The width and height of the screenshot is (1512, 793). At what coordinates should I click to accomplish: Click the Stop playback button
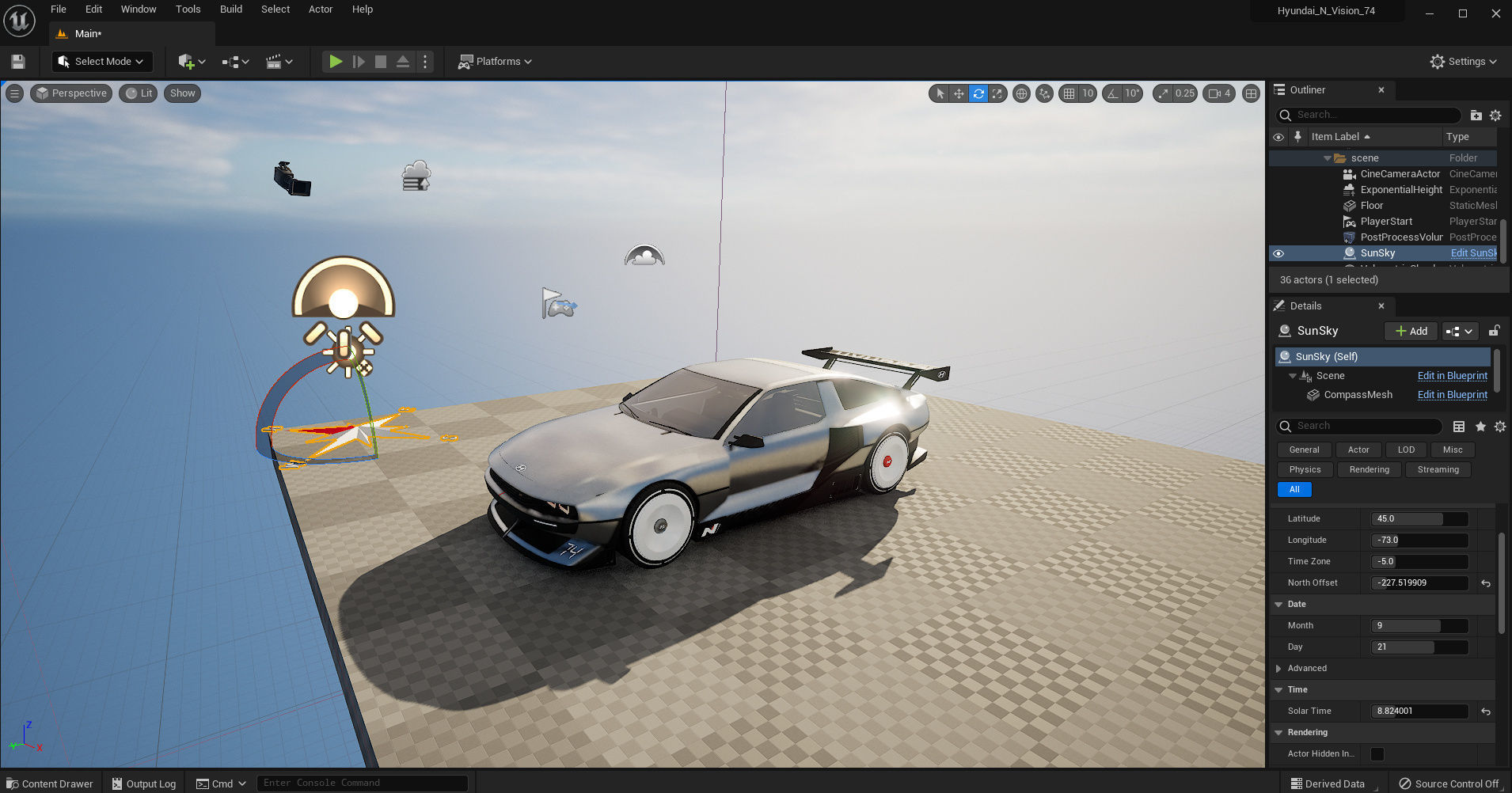point(381,62)
